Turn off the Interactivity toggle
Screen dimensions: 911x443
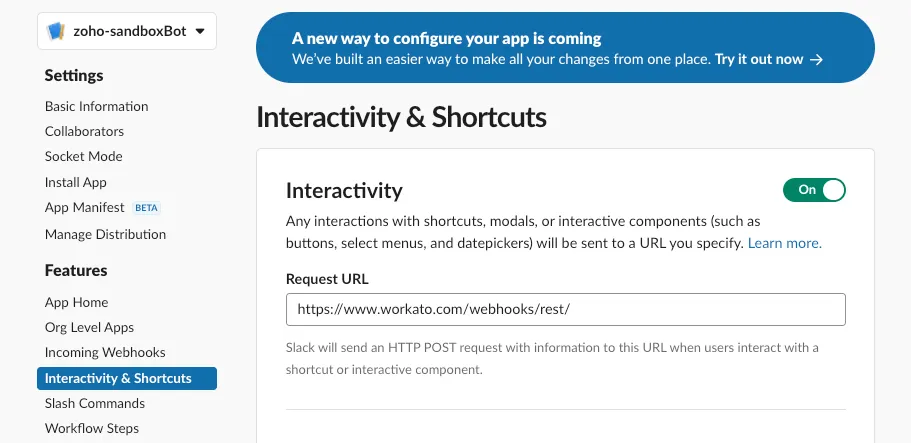(x=814, y=190)
